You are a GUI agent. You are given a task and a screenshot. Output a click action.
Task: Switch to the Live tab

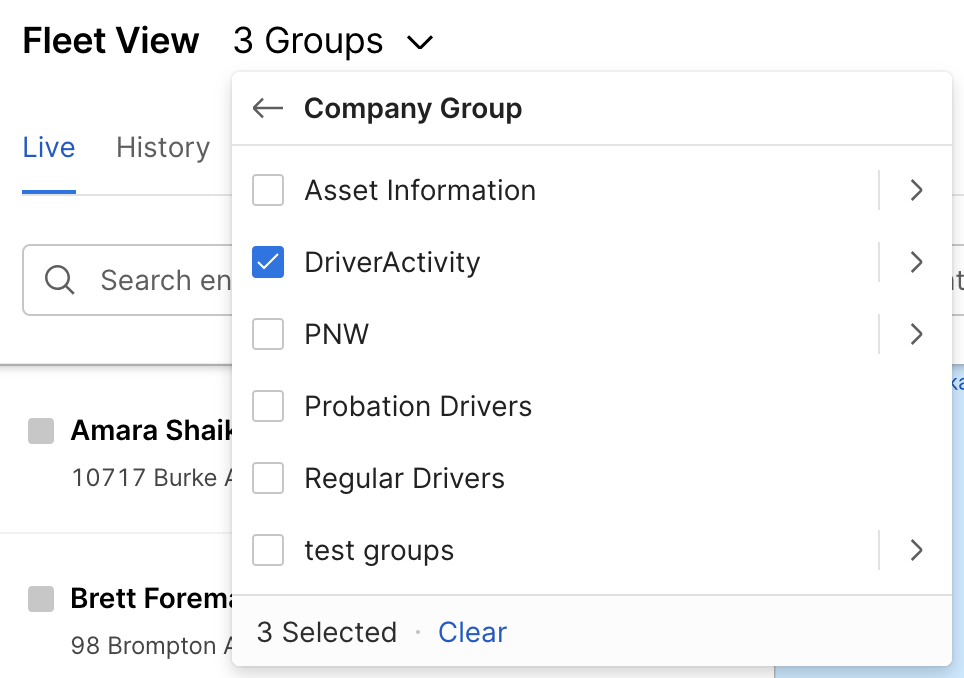(x=49, y=148)
